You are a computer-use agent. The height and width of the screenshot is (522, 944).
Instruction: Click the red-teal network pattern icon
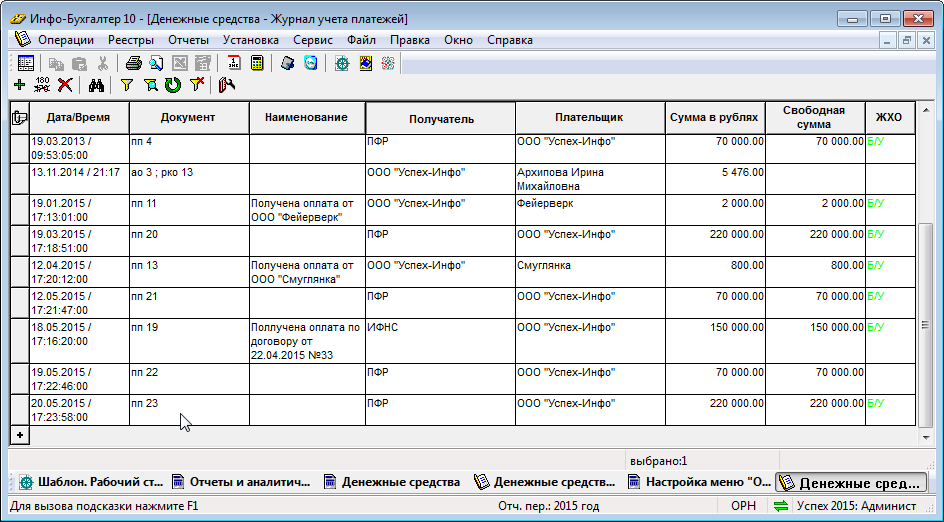pyautogui.click(x=388, y=63)
